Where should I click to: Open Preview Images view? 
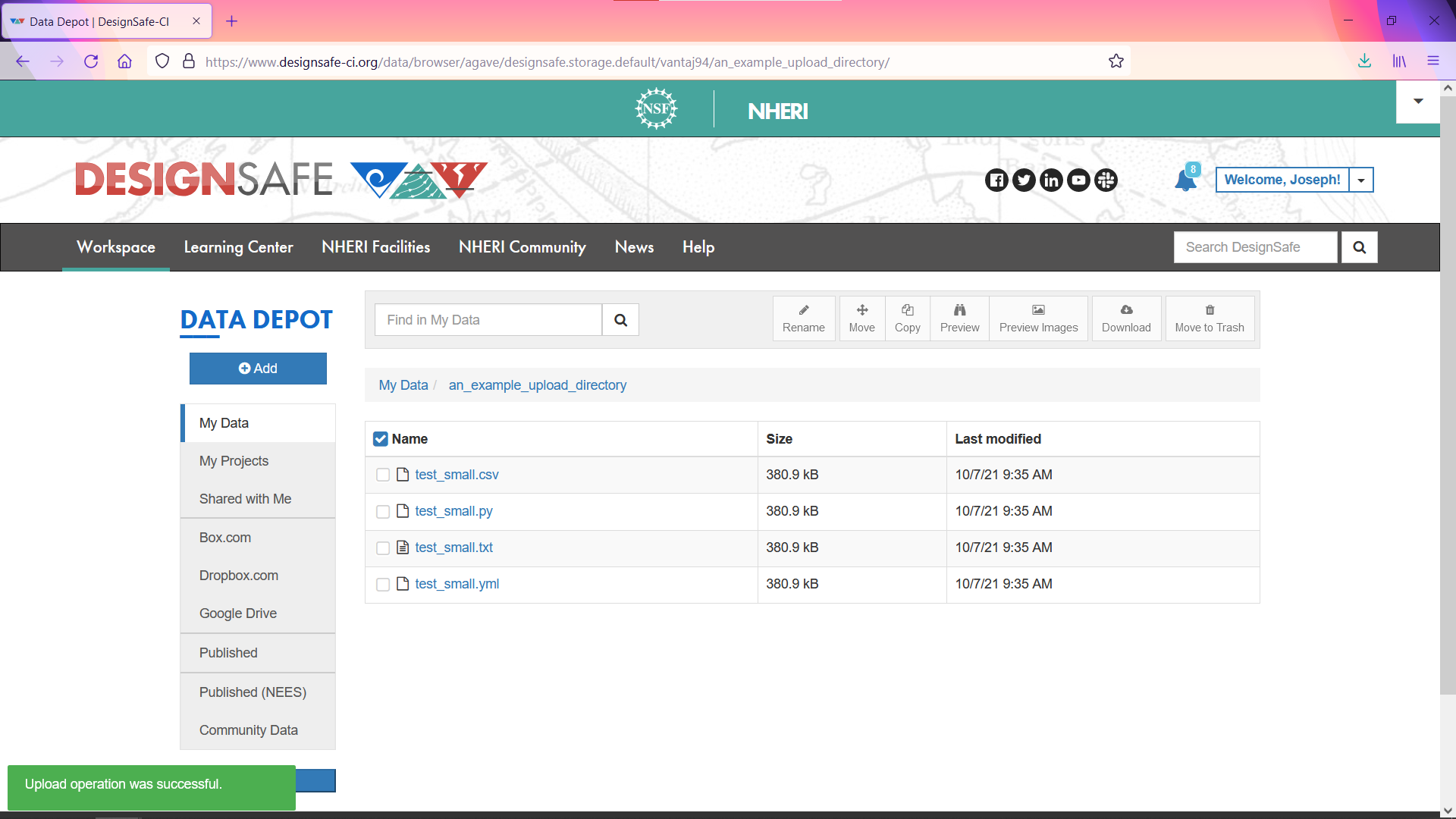pyautogui.click(x=1038, y=318)
